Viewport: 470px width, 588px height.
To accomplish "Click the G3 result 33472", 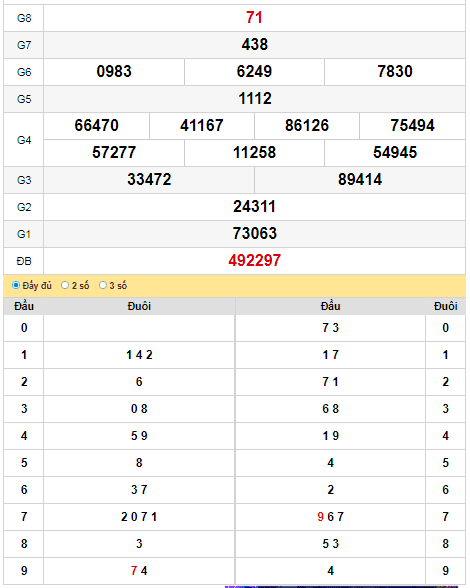I will coord(149,180).
